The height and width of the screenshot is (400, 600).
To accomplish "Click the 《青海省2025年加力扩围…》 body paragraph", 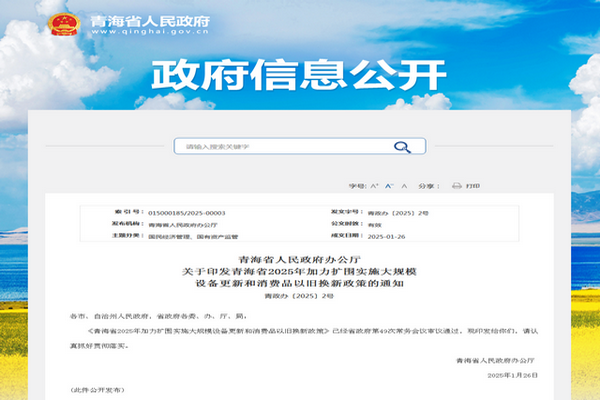I will 300,331.
